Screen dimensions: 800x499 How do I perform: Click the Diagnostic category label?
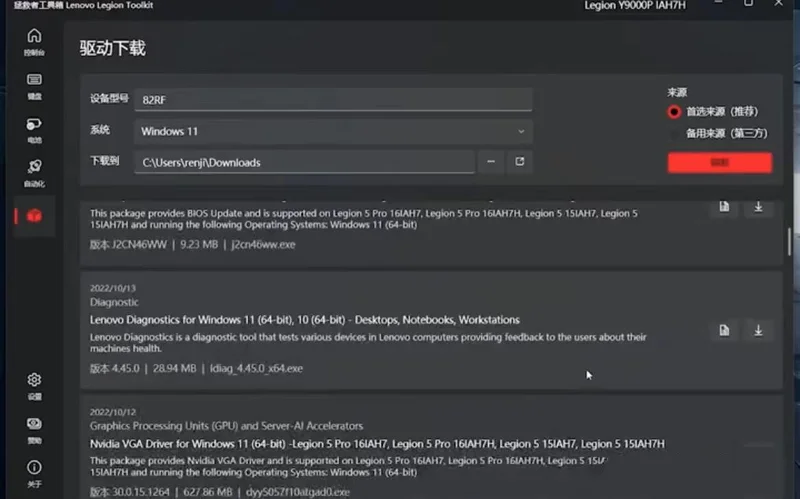[x=114, y=302]
